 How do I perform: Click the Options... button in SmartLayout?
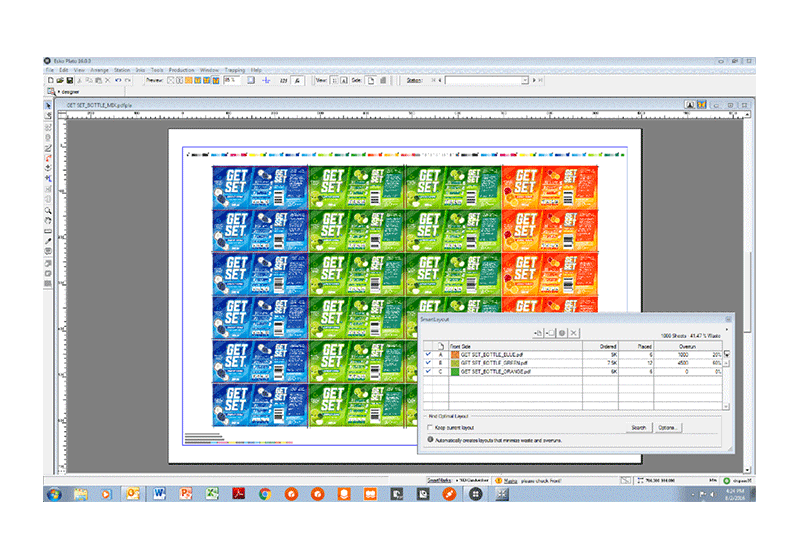click(667, 427)
